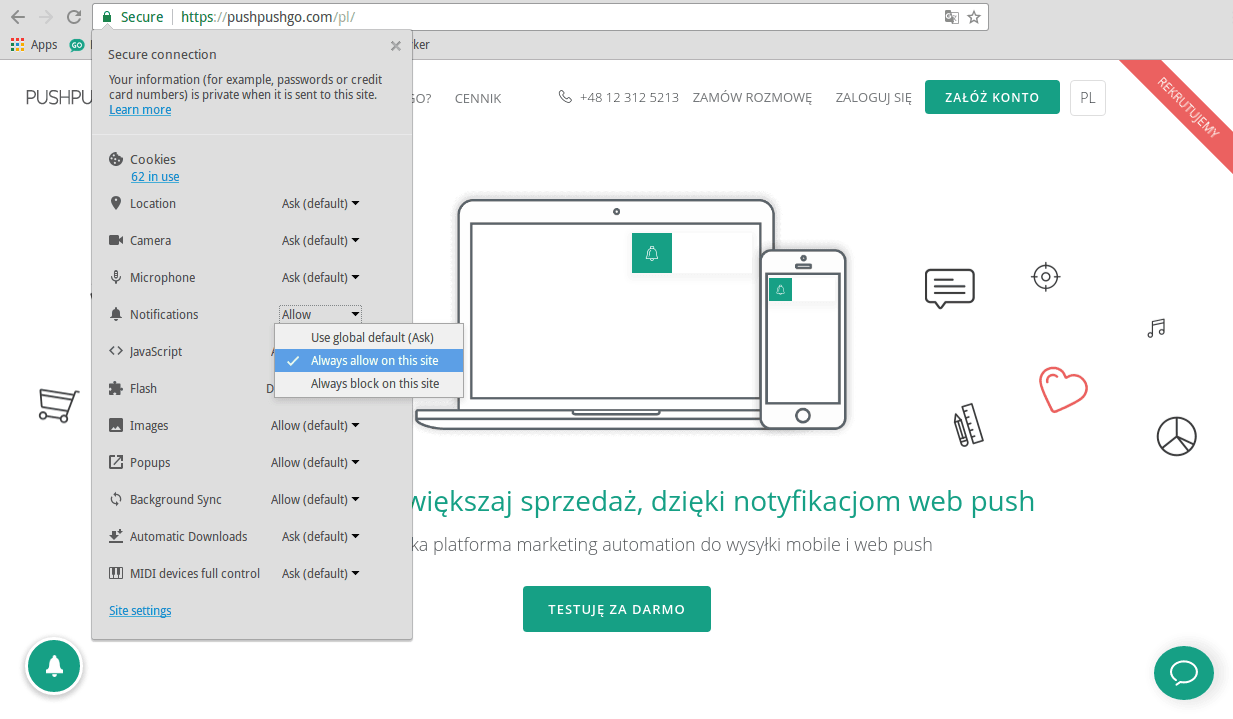This screenshot has width=1233, height=719.
Task: Click the music note illustration icon
Action: (1156, 328)
